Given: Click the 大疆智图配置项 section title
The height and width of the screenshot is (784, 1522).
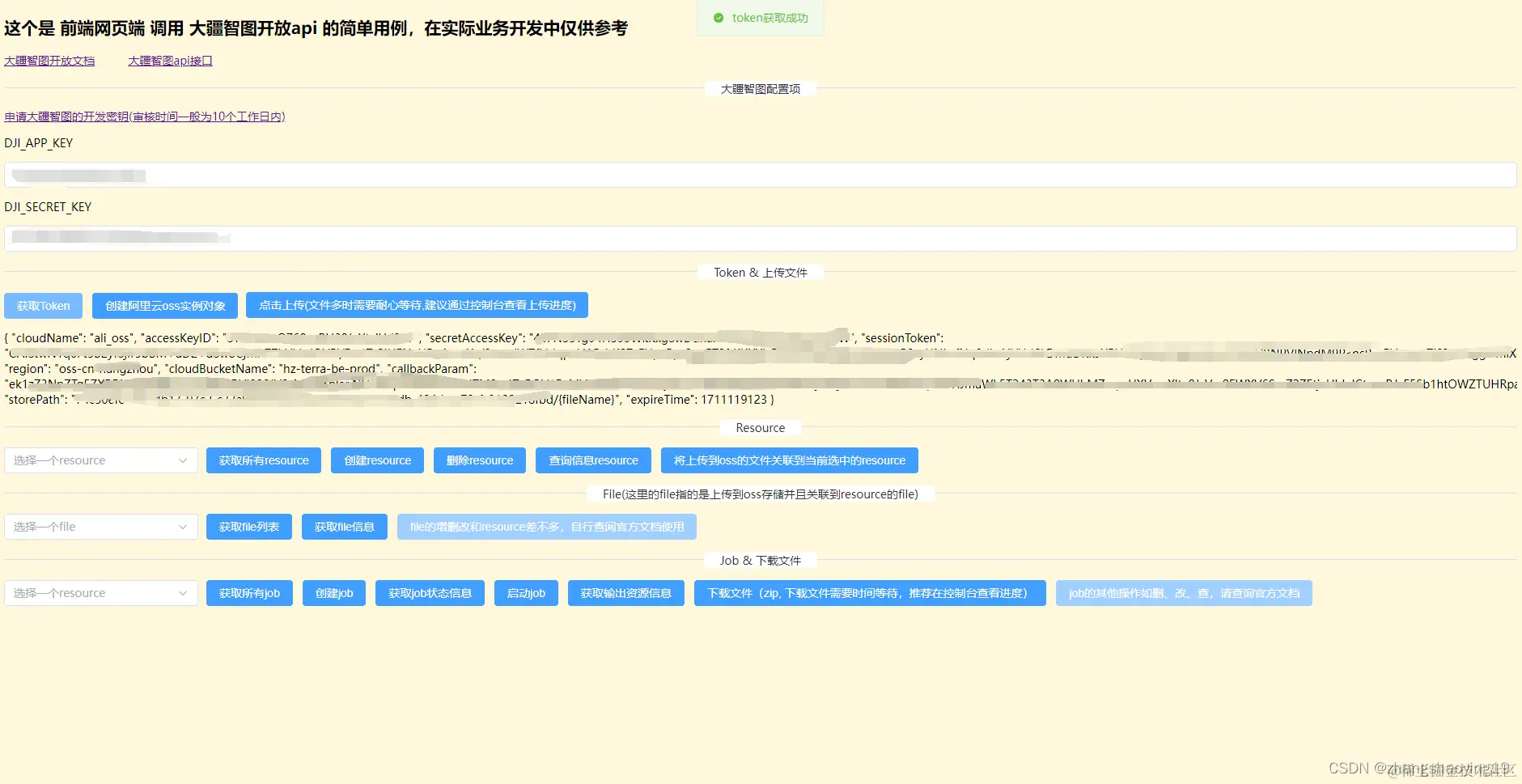Looking at the screenshot, I should pyautogui.click(x=761, y=89).
